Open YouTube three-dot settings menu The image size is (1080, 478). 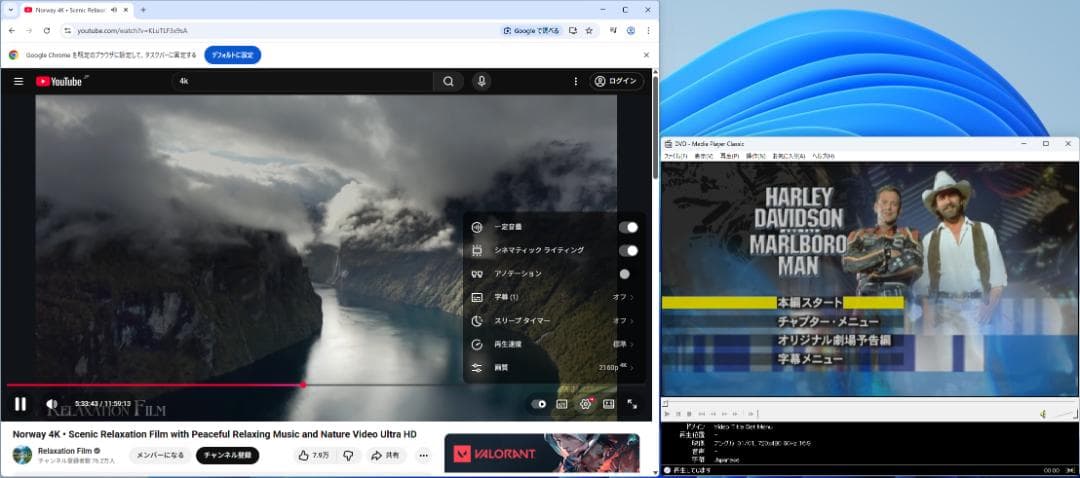point(576,81)
